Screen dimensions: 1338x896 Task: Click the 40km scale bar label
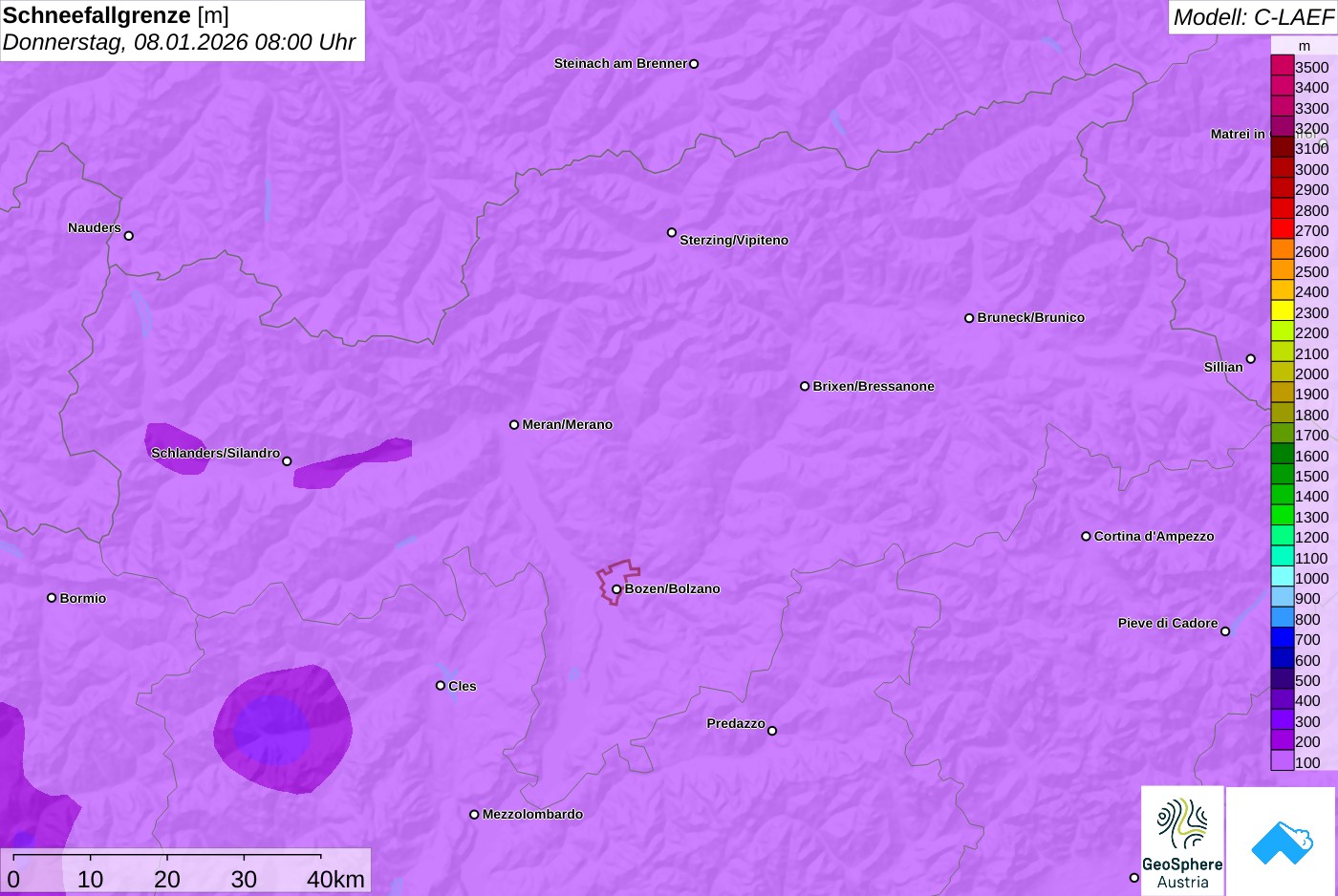tap(335, 880)
